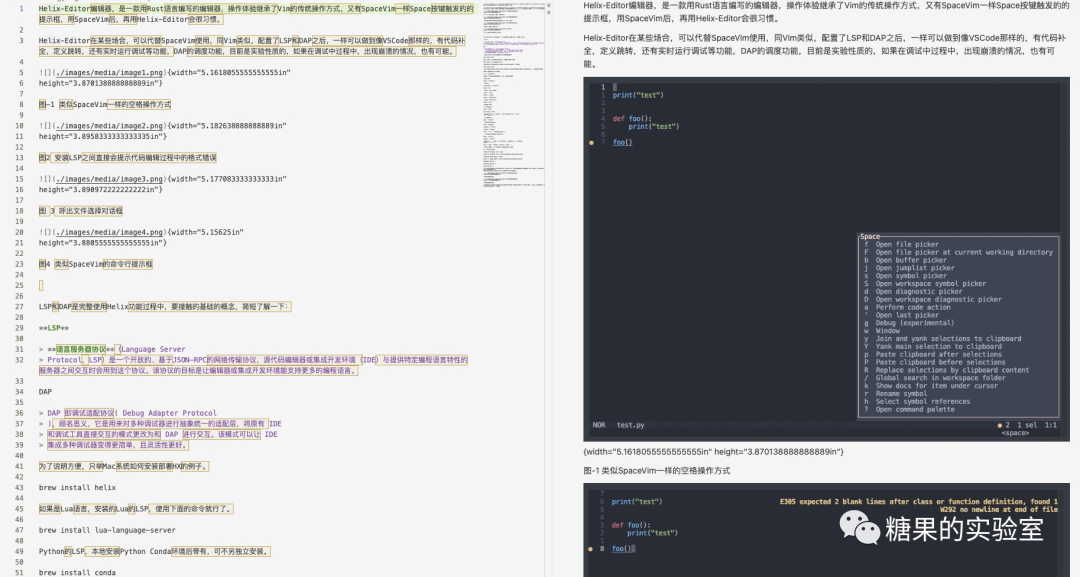Open the ./images/media/image1.png link in source
The width and height of the screenshot is (1080, 577).
click(110, 72)
